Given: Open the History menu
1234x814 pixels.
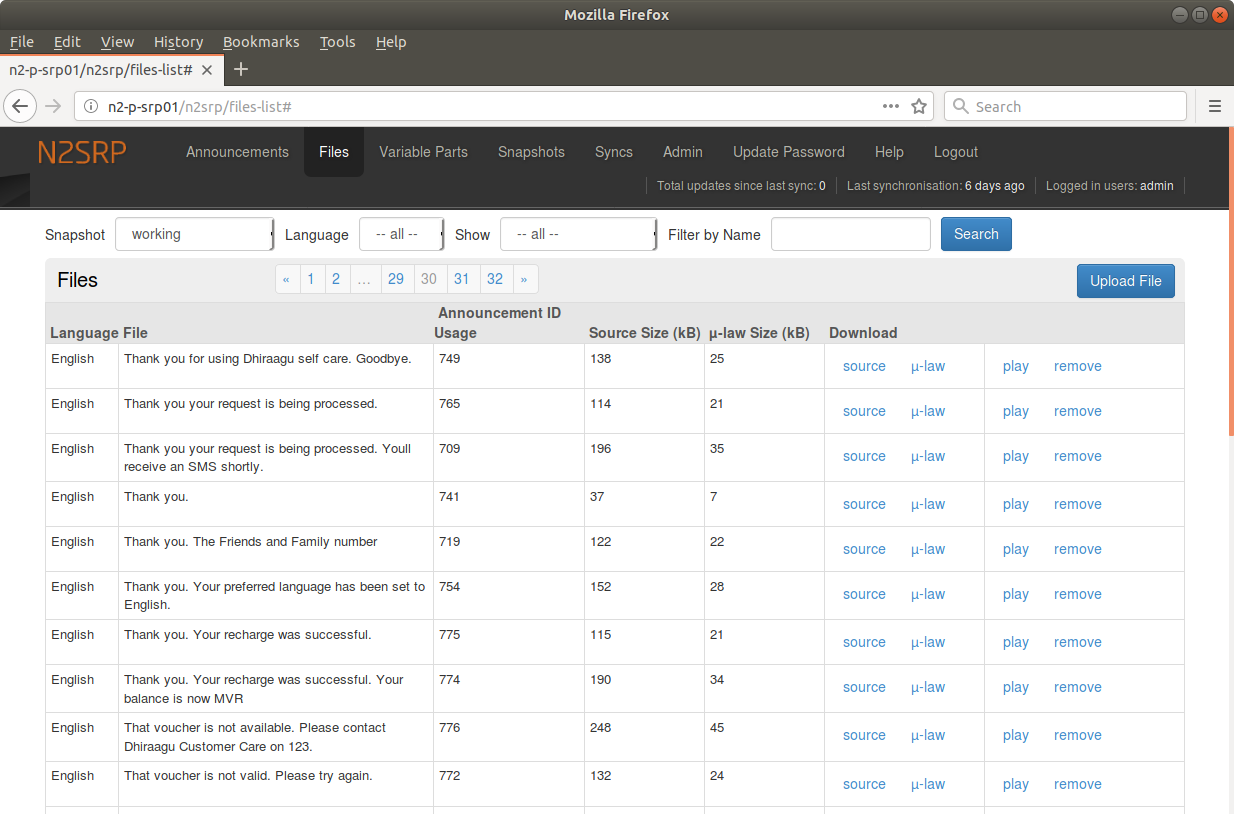Looking at the screenshot, I should click(x=179, y=42).
